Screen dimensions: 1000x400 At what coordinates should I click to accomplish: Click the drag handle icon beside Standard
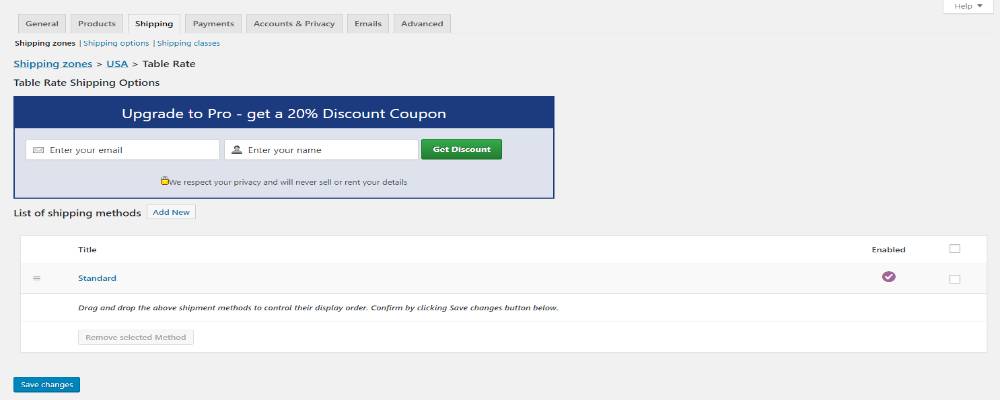[x=37, y=278]
